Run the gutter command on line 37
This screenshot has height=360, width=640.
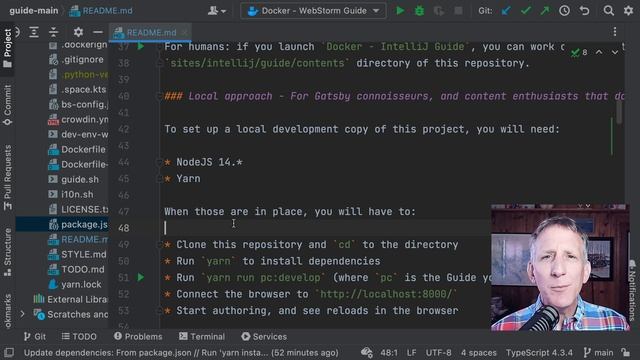tap(141, 47)
